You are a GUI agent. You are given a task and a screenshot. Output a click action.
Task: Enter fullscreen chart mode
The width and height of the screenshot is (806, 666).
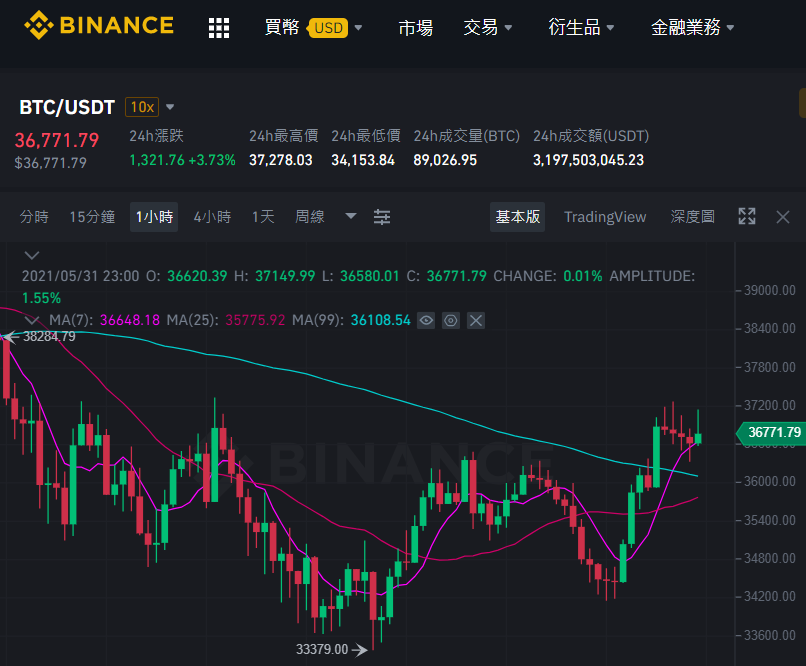click(x=747, y=216)
